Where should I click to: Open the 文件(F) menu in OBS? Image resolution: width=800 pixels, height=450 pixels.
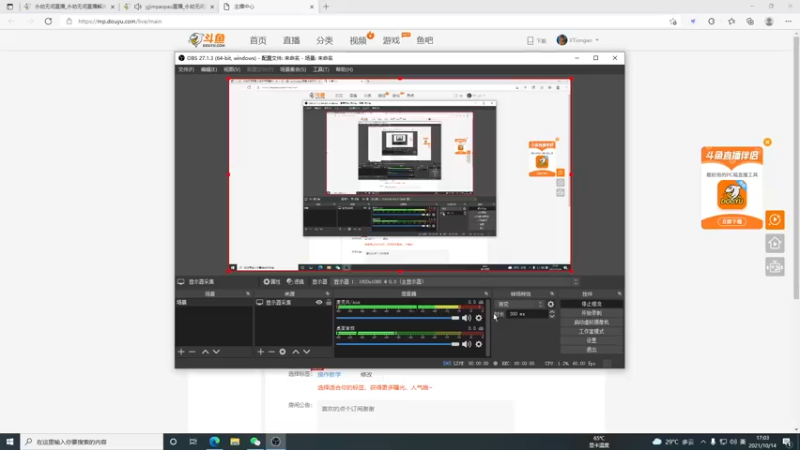coord(186,69)
